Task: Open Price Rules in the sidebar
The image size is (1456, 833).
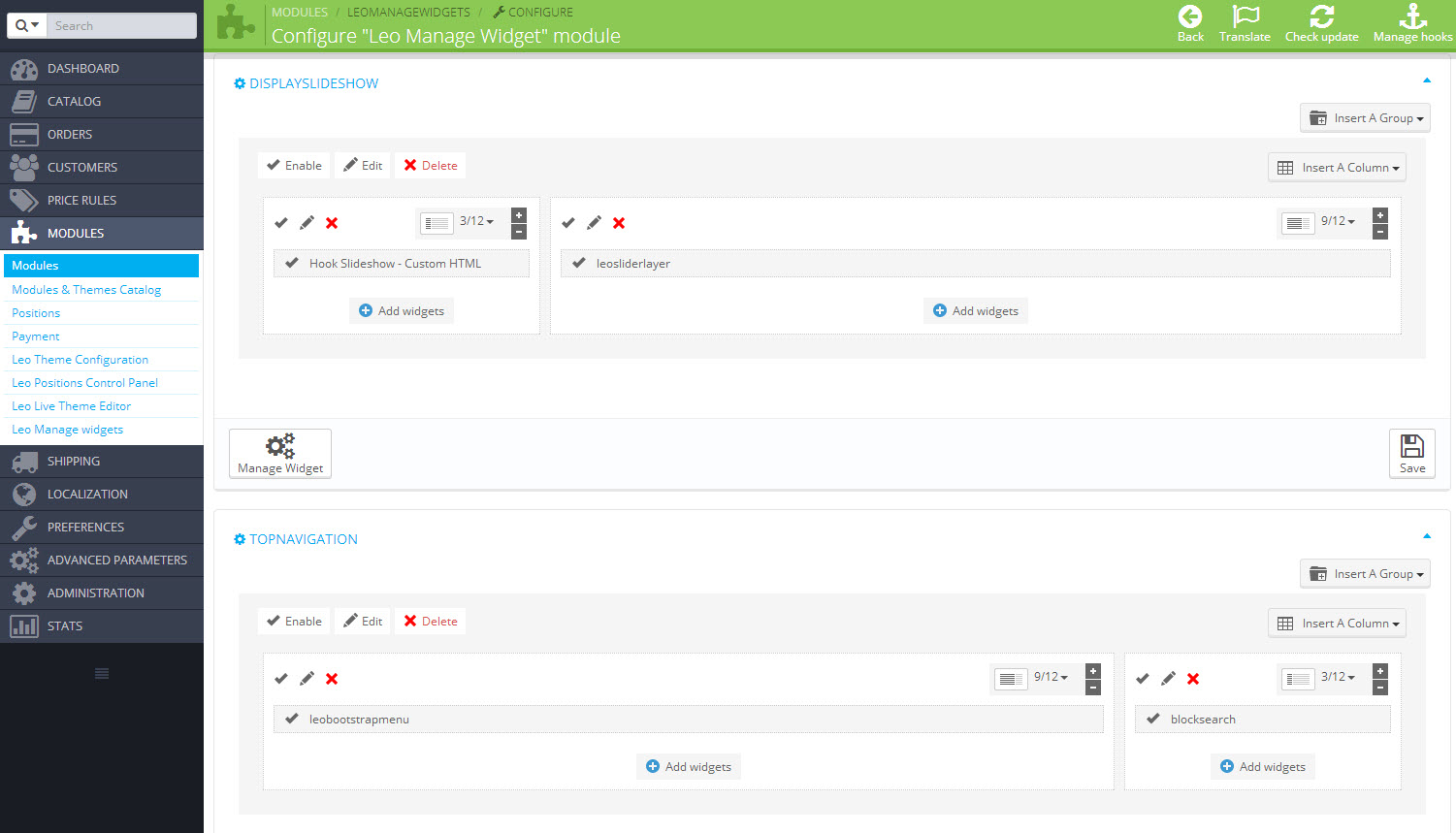Action: tap(102, 201)
